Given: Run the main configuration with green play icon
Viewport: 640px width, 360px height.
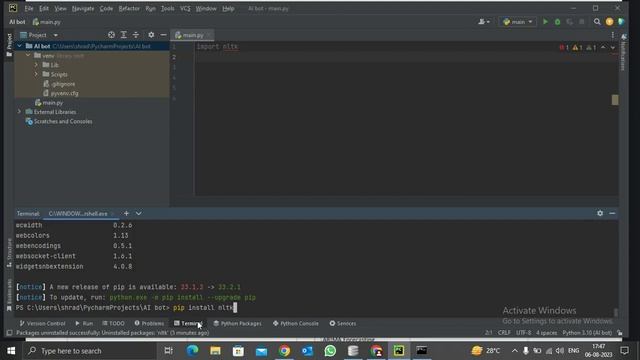Looking at the screenshot, I should (x=545, y=22).
